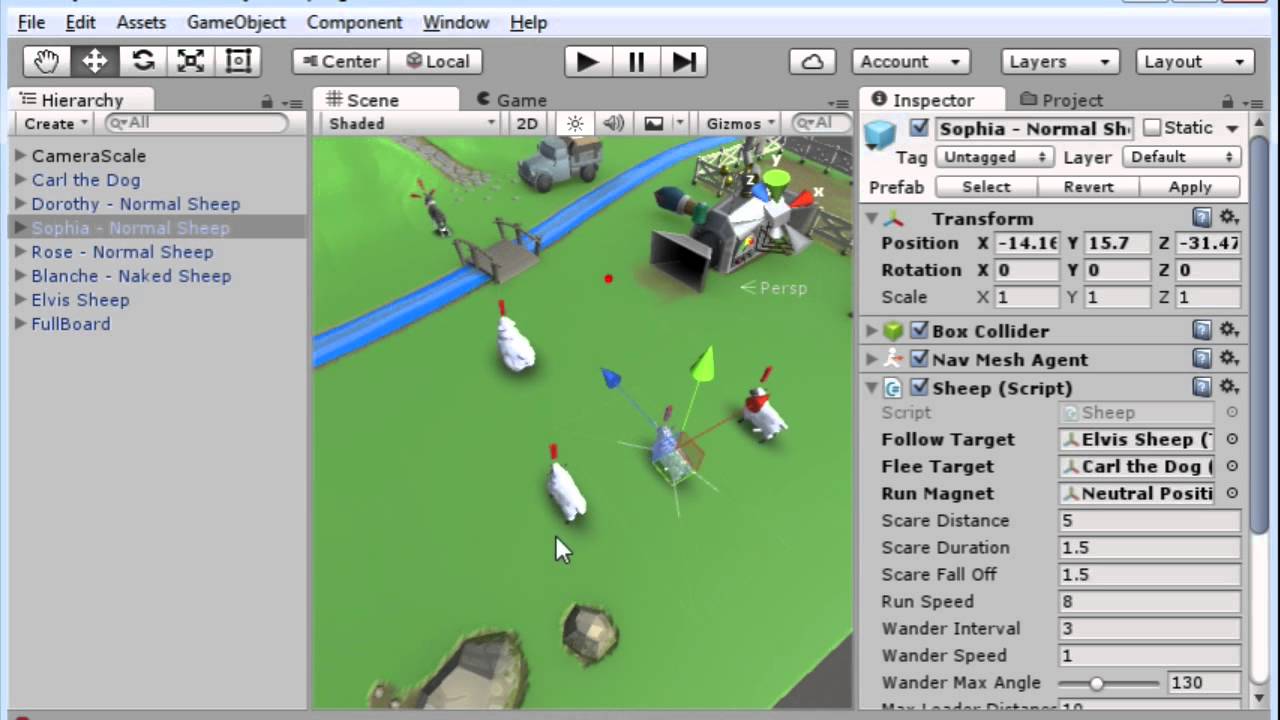Click the prefab Apply button
The height and width of the screenshot is (720, 1280).
pyautogui.click(x=1190, y=187)
